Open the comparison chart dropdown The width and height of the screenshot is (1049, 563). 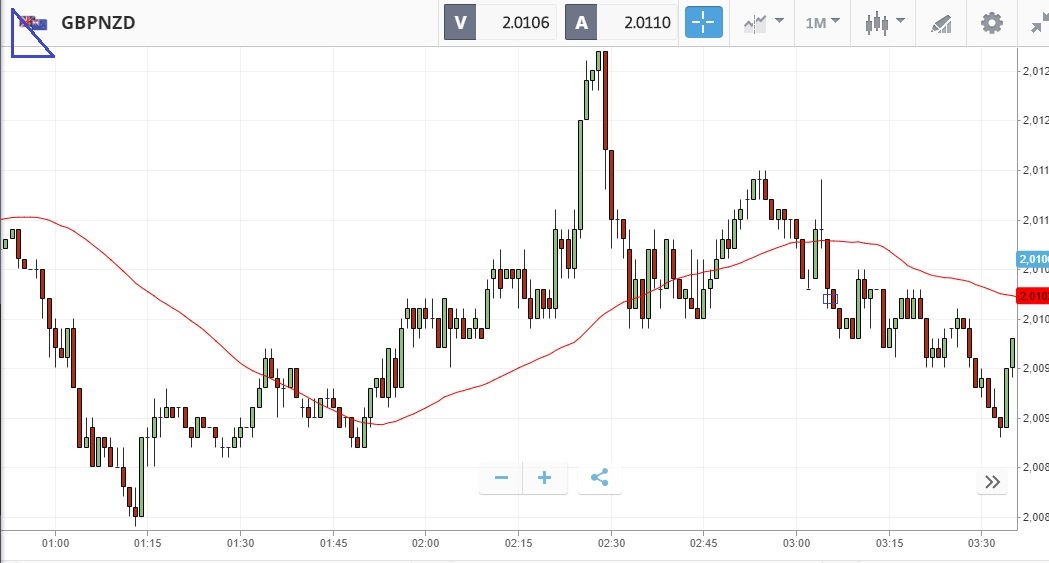click(762, 22)
